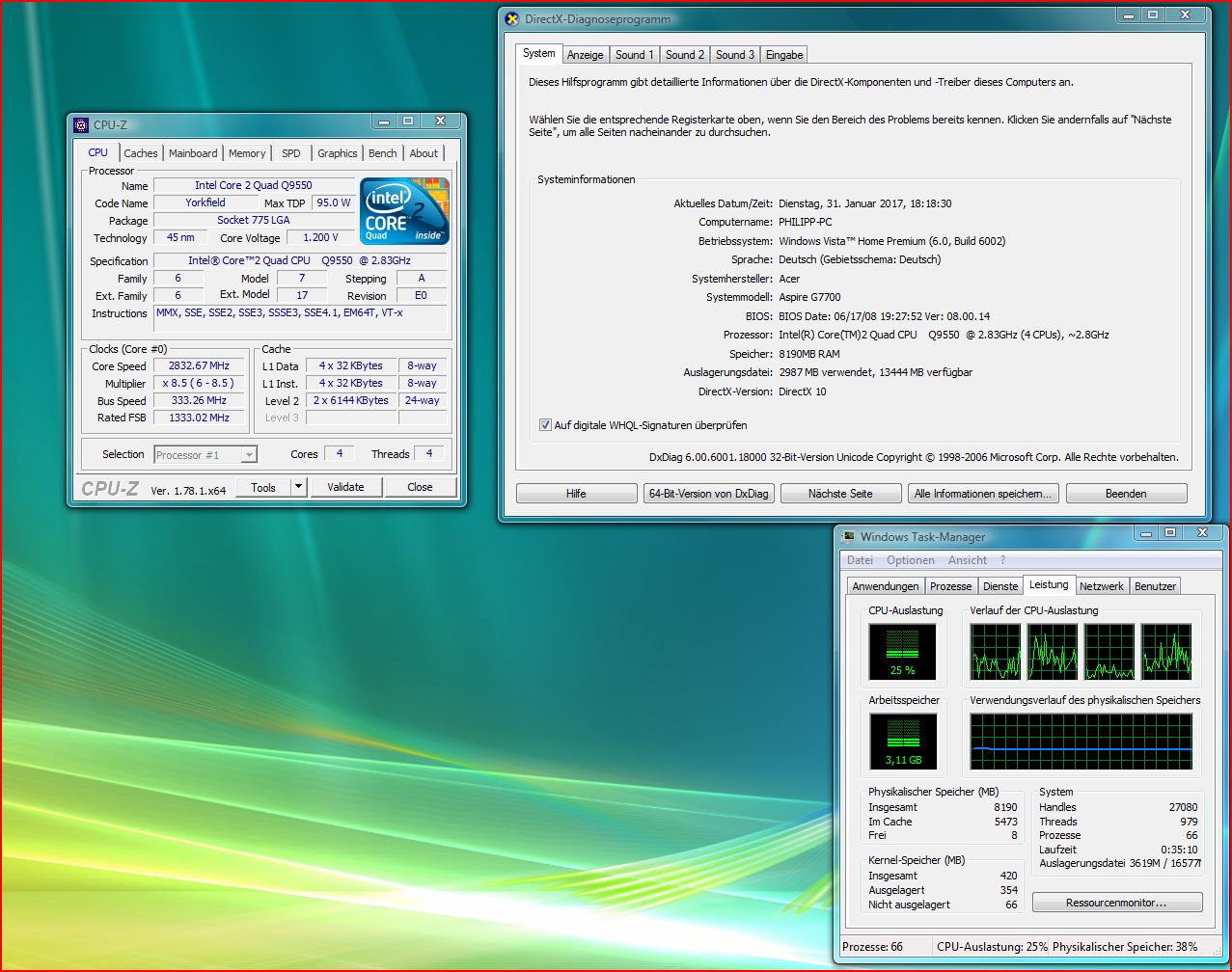The image size is (1232, 972).
Task: Click the Tools button in CPU-Z
Action: pyautogui.click(x=263, y=487)
